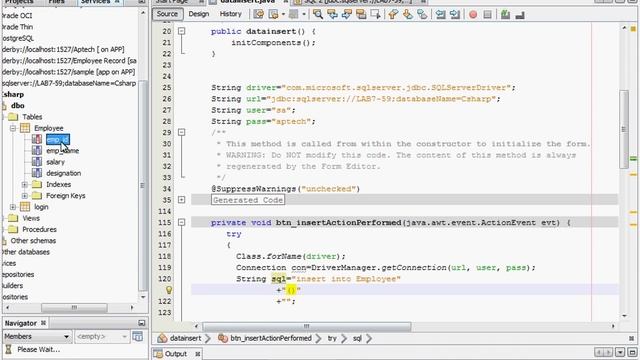Switch to History view tab

231,14
